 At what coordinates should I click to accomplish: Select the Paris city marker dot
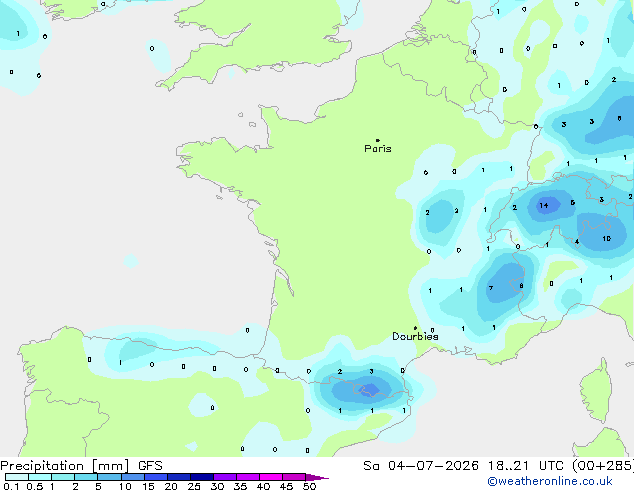tap(378, 140)
